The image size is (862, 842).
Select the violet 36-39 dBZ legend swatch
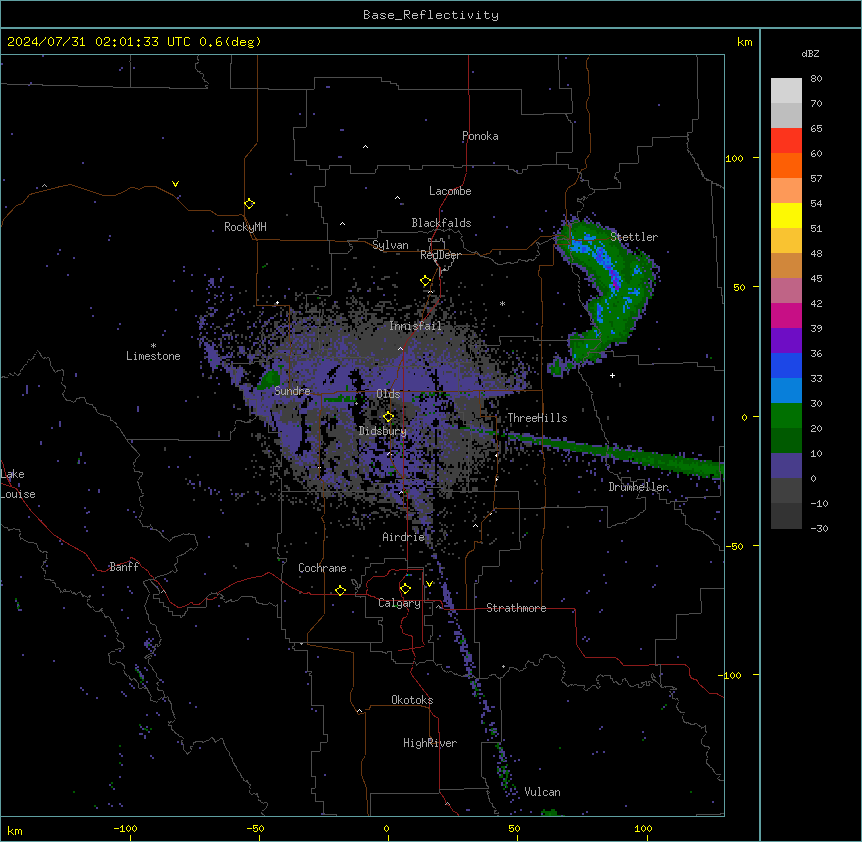click(786, 341)
